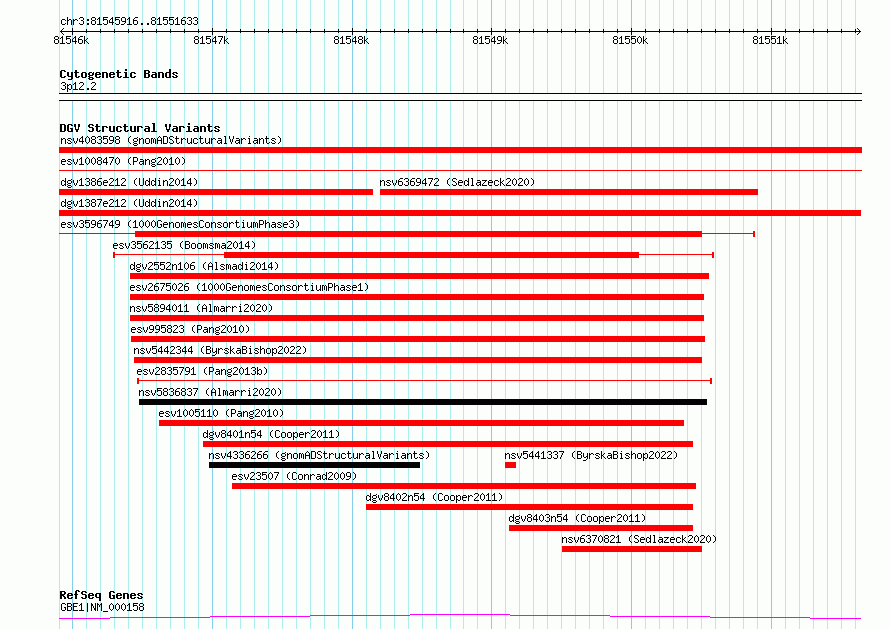Open nsv5894011 (Almarri2020) variant label
This screenshot has height=629, width=890.
point(201,308)
